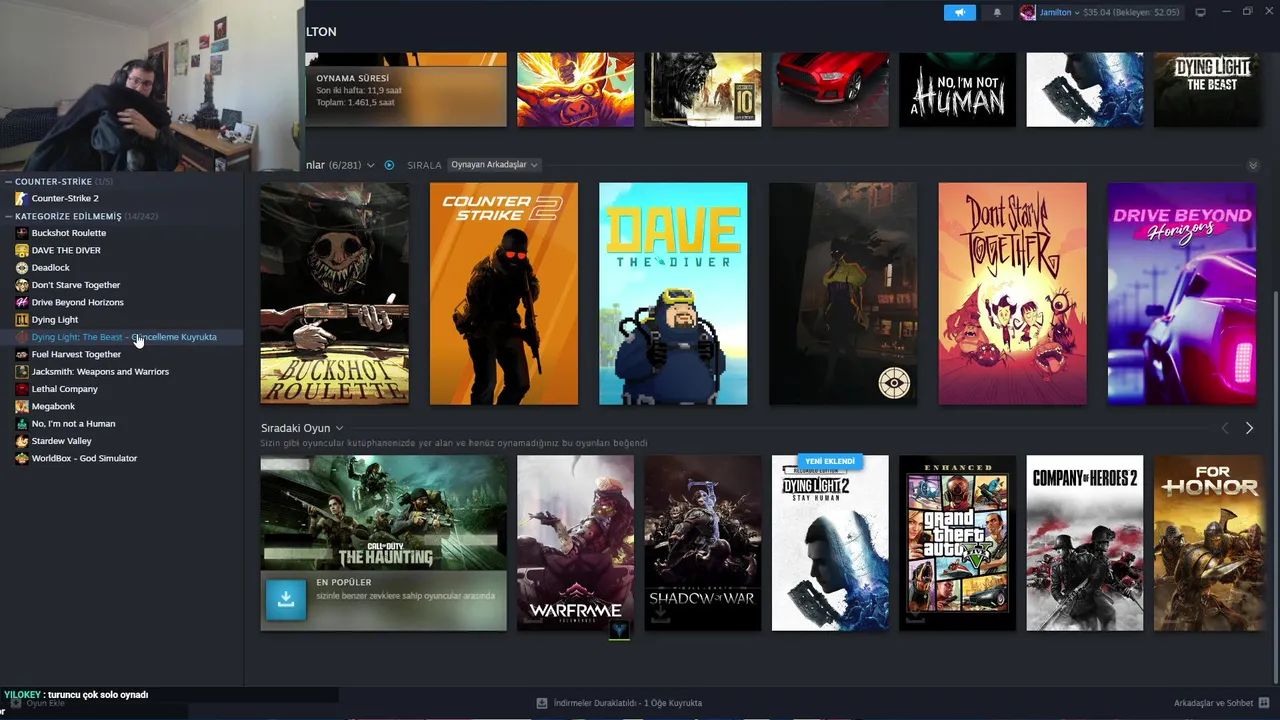Click the Lethal Company sidebar icon
The height and width of the screenshot is (720, 1280).
click(22, 389)
